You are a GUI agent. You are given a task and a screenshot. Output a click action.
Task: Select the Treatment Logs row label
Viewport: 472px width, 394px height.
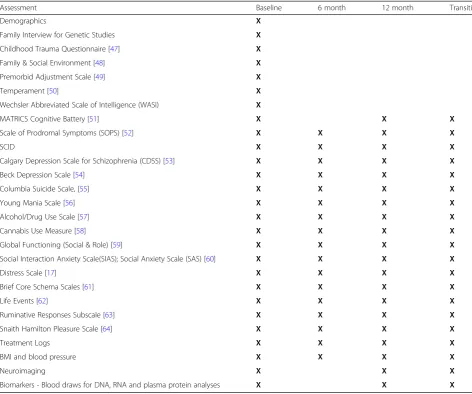click(x=25, y=343)
